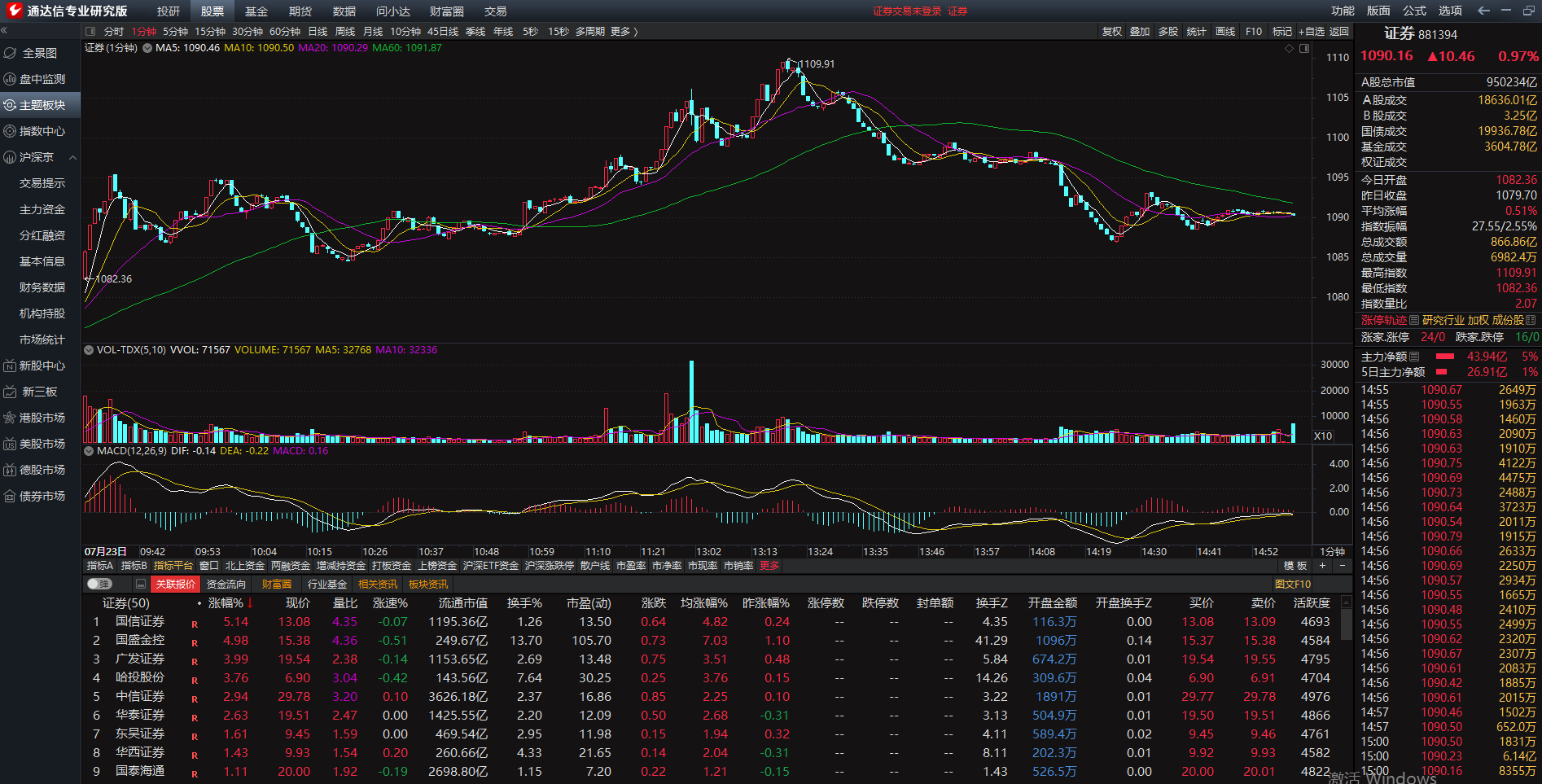Toggle the chart side panel icon
The height and width of the screenshot is (784, 1542).
point(1304,49)
